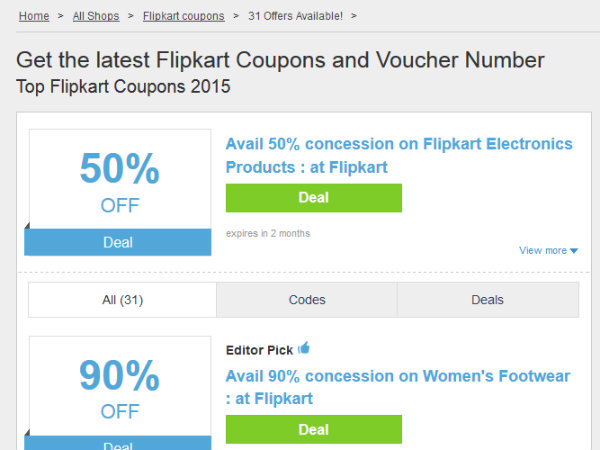
Task: Click the 50% OFF coupon thumbnail
Action: click(x=119, y=181)
